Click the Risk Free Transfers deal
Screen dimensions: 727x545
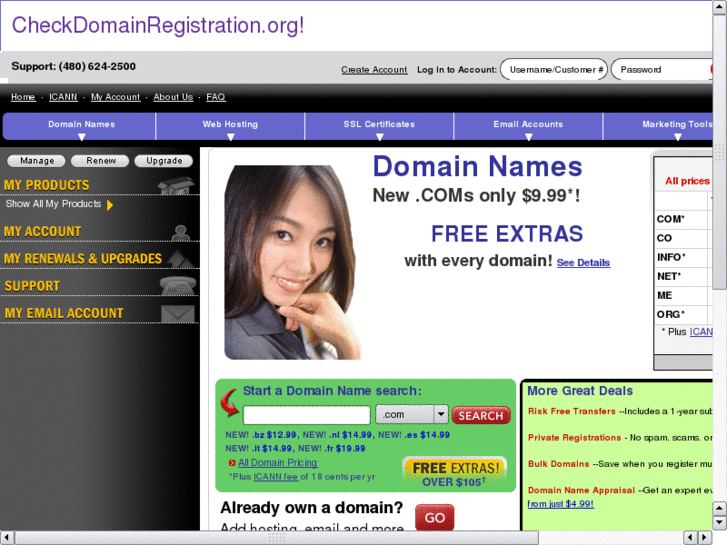coord(571,411)
